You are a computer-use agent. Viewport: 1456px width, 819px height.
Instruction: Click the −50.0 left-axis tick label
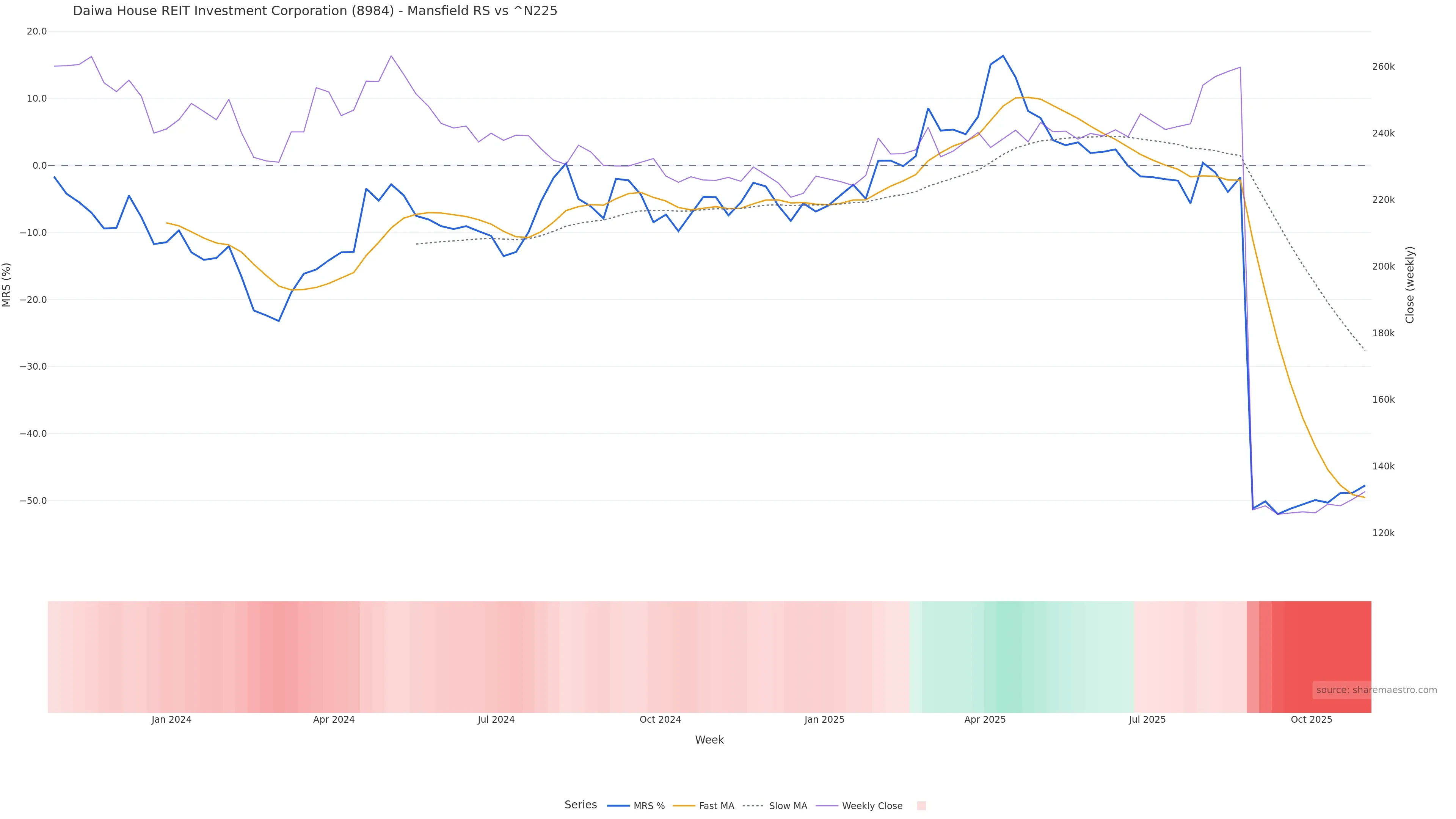click(x=33, y=501)
